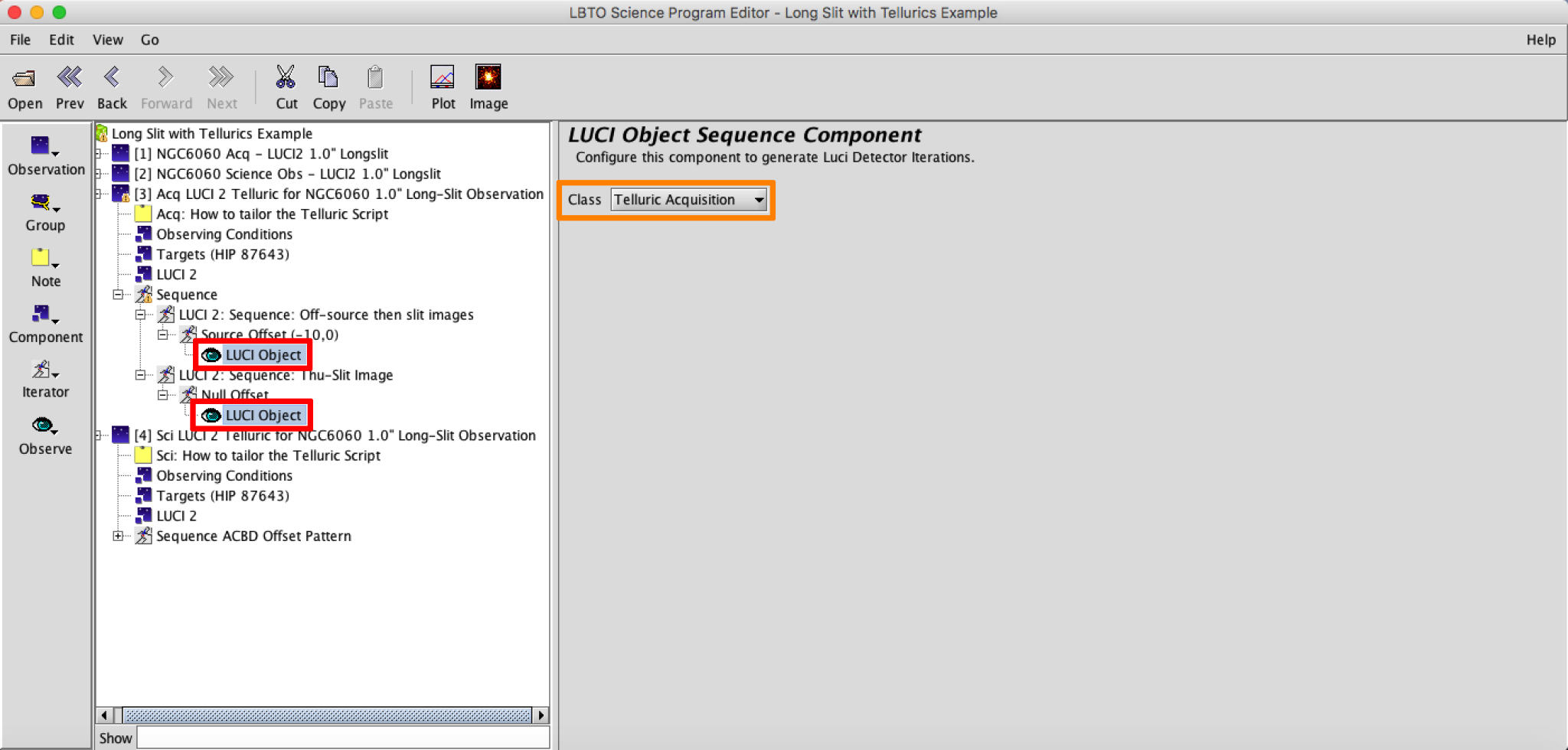Click the Open toolbar icon
Screen dimensions: 1568x750
pyautogui.click(x=24, y=78)
